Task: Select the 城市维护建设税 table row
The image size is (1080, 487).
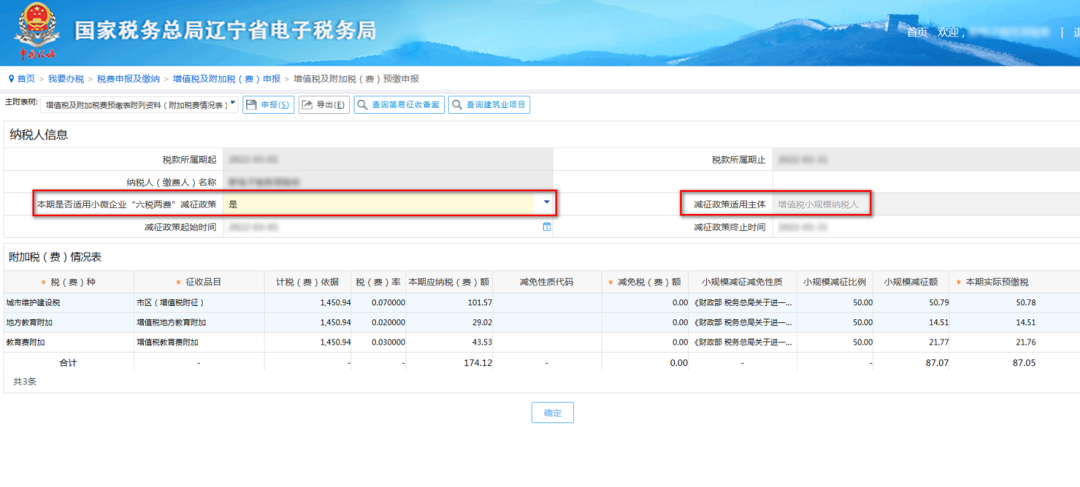Action: [541, 302]
